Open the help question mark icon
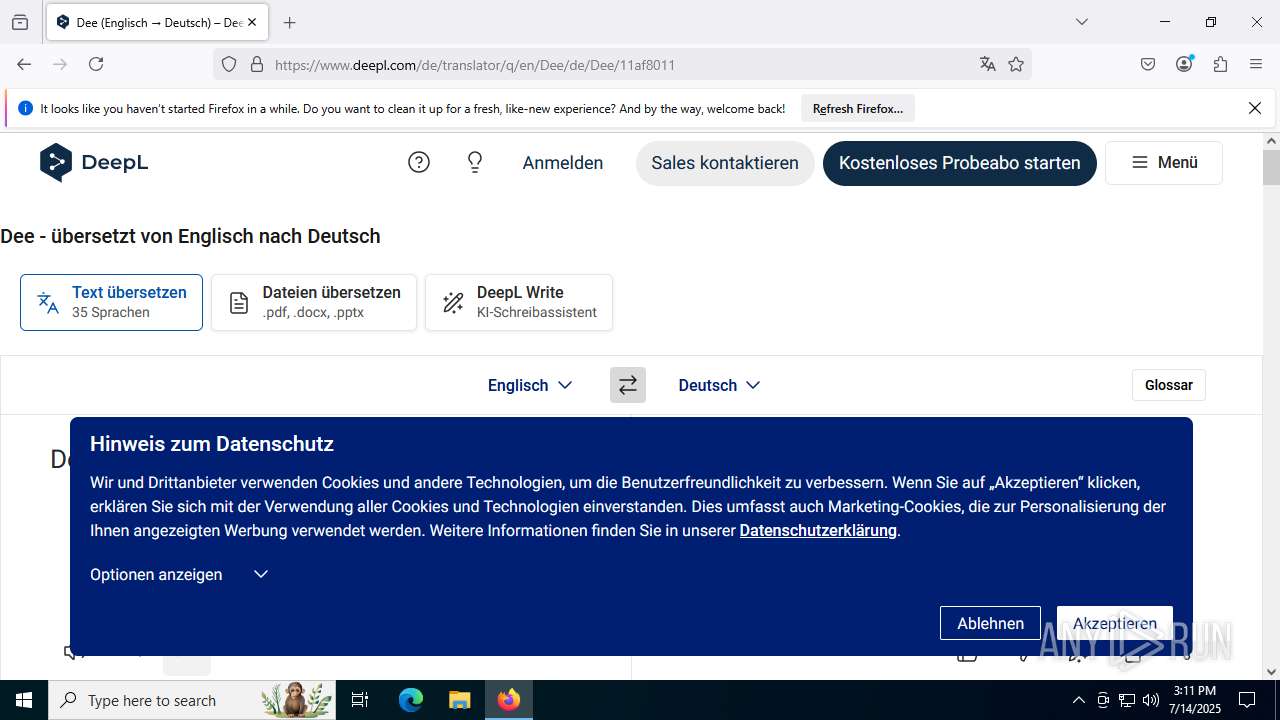 coord(419,162)
